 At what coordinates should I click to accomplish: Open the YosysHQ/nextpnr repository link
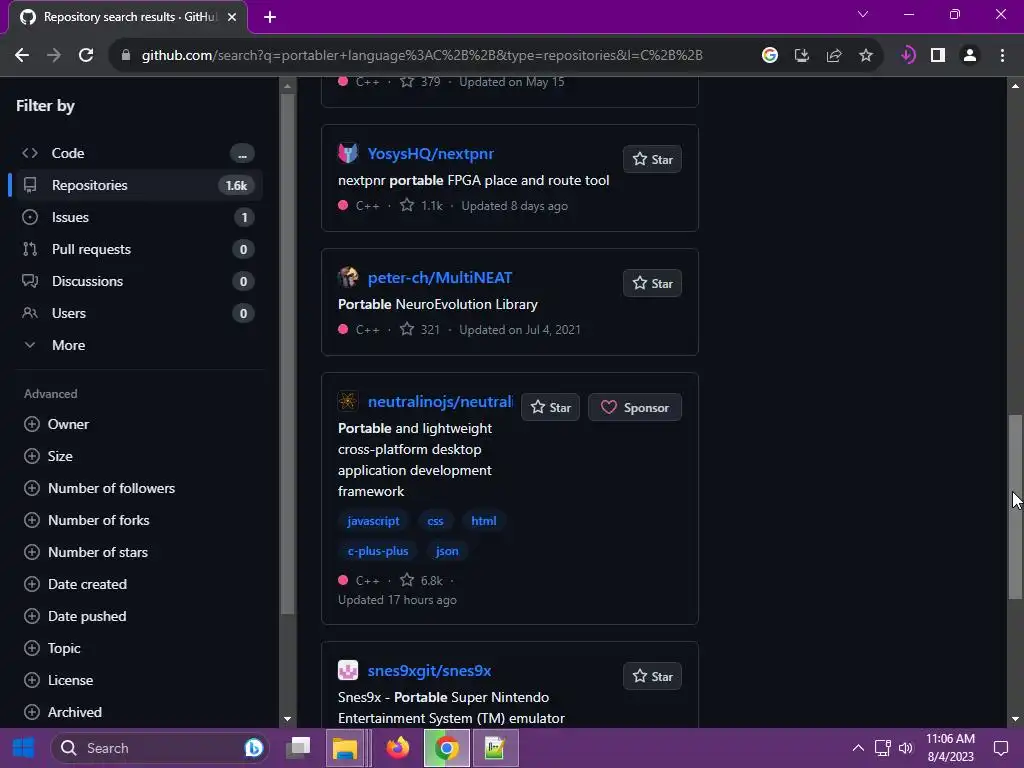pyautogui.click(x=430, y=153)
